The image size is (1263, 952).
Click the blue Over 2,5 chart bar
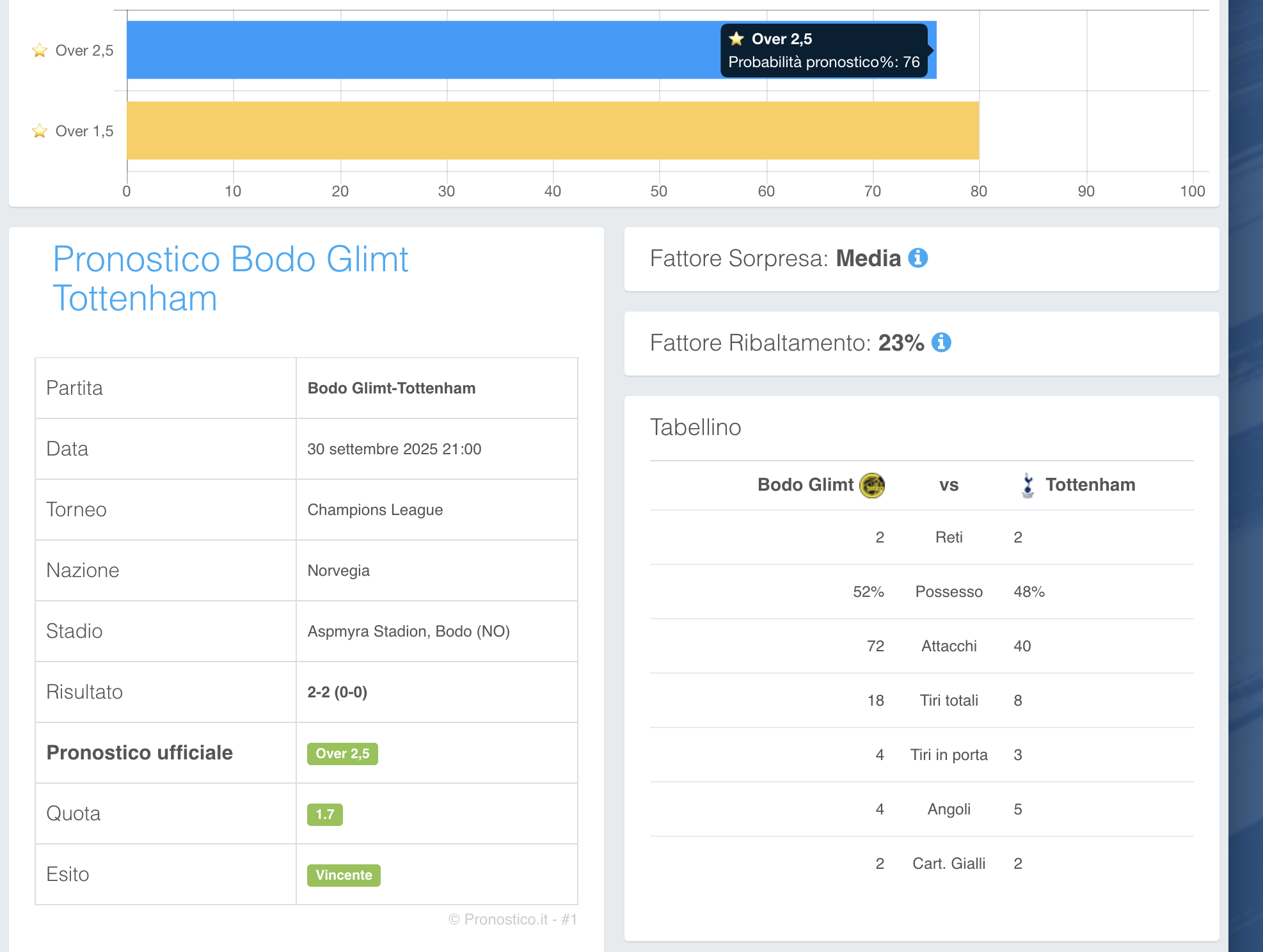click(422, 50)
